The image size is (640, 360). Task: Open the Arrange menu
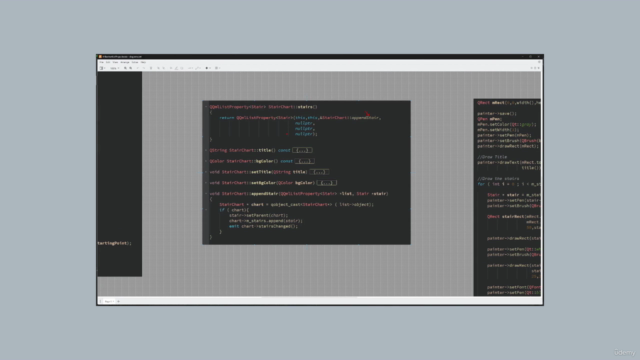point(125,62)
